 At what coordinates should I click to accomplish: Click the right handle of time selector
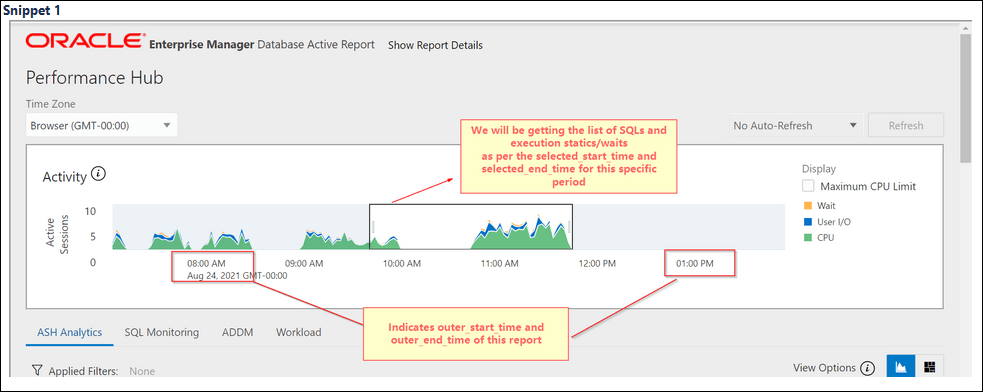tap(569, 227)
